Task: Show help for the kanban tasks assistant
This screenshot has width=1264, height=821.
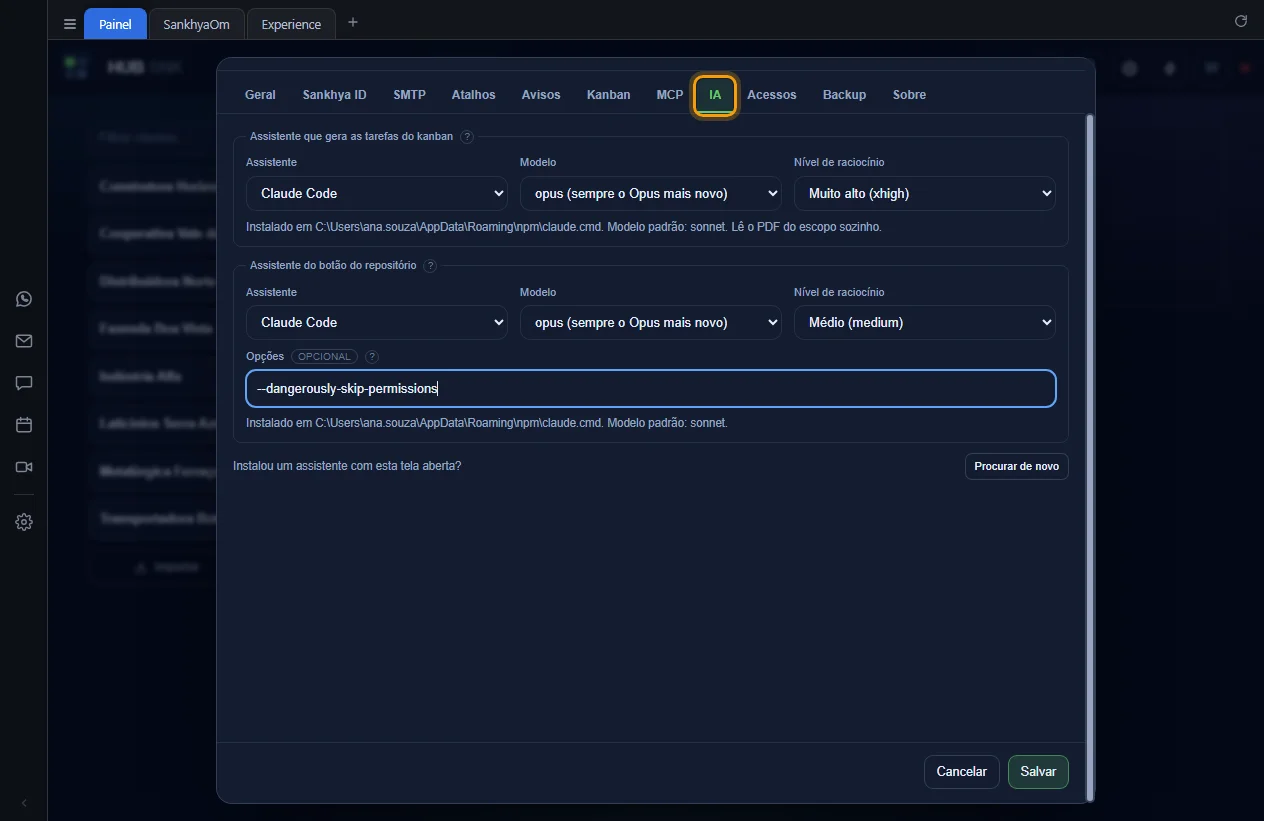Action: point(467,137)
